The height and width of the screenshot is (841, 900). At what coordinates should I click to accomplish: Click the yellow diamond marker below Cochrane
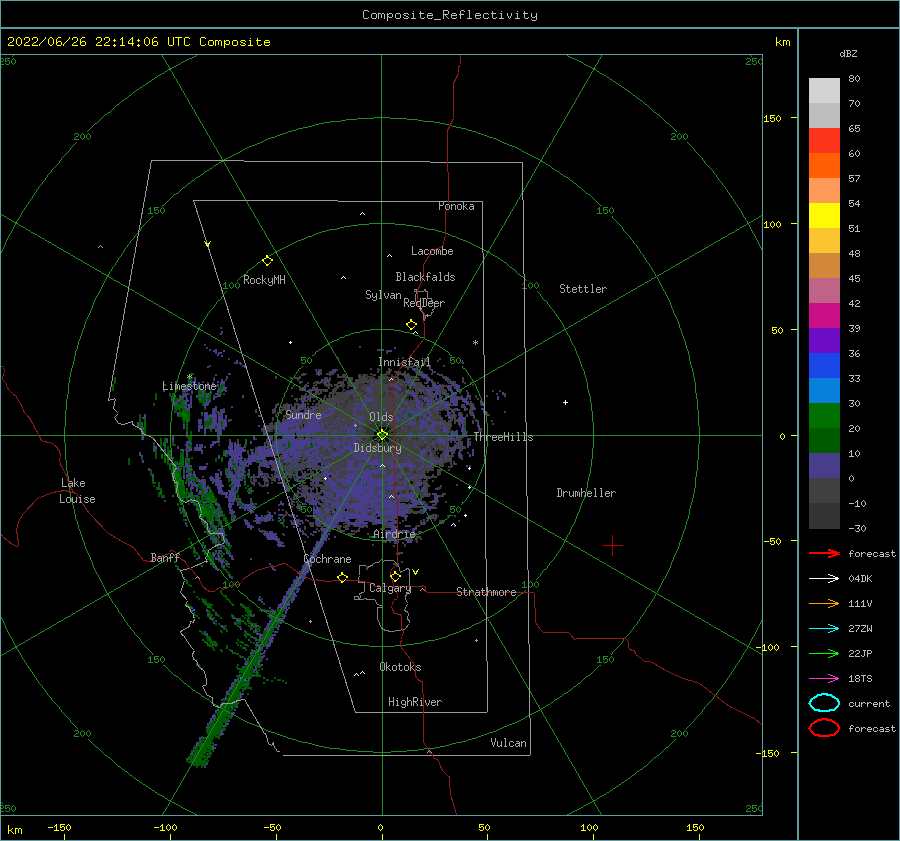[343, 577]
